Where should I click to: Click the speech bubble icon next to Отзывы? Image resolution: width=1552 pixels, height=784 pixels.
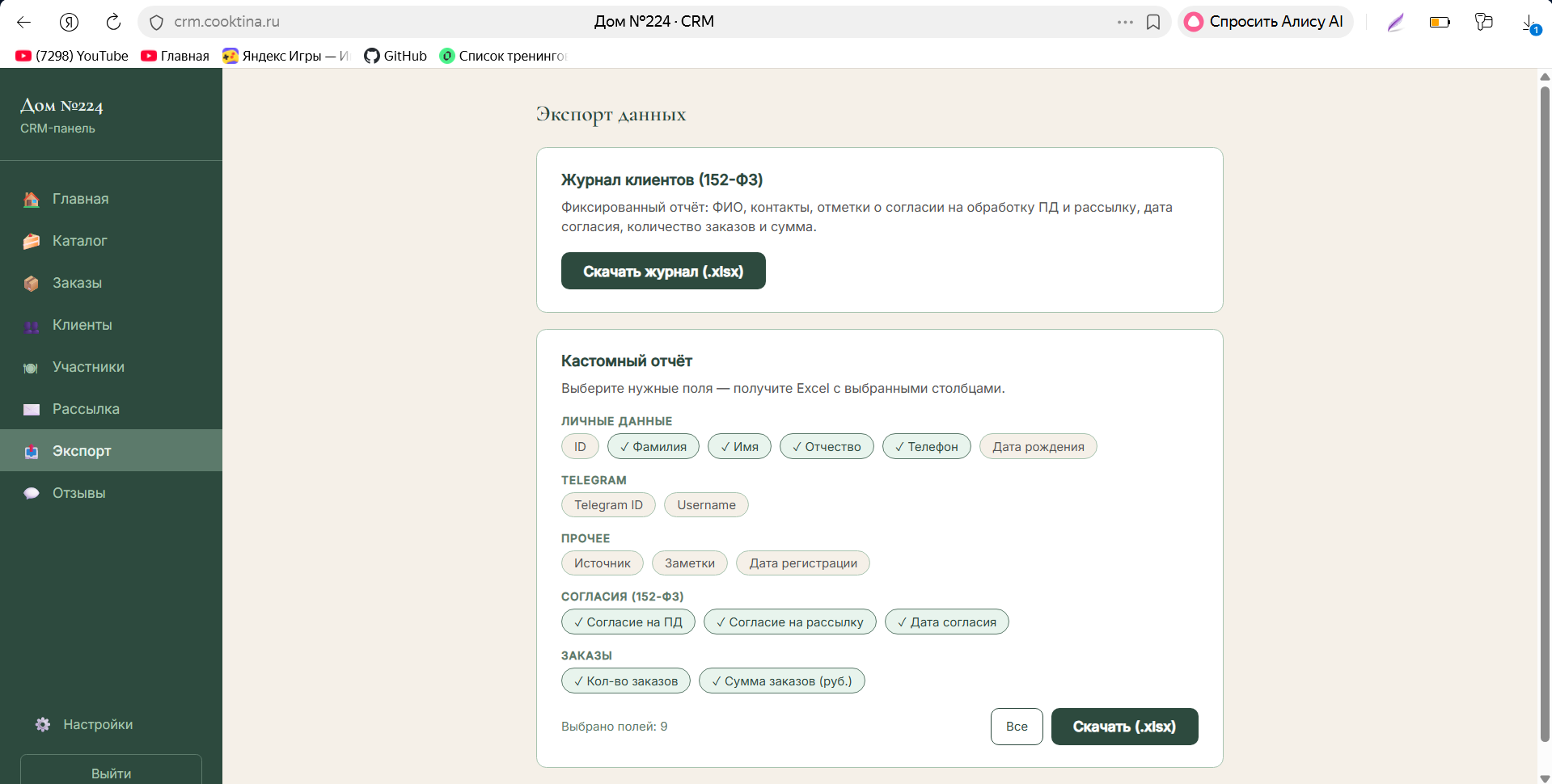pyautogui.click(x=32, y=493)
